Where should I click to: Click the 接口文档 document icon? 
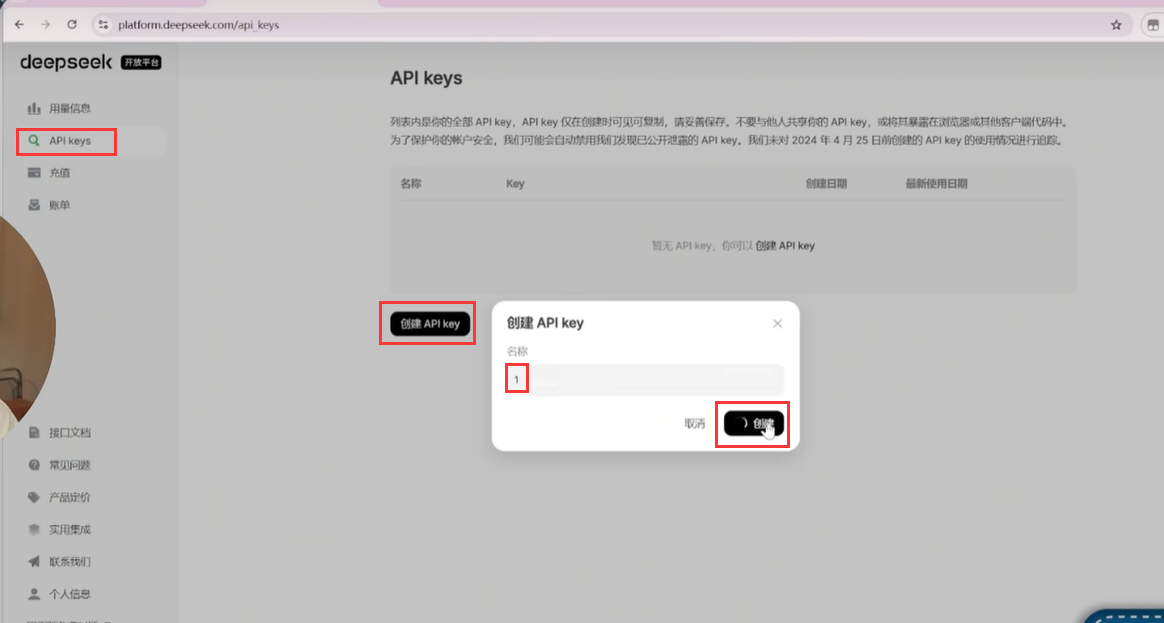[x=33, y=432]
